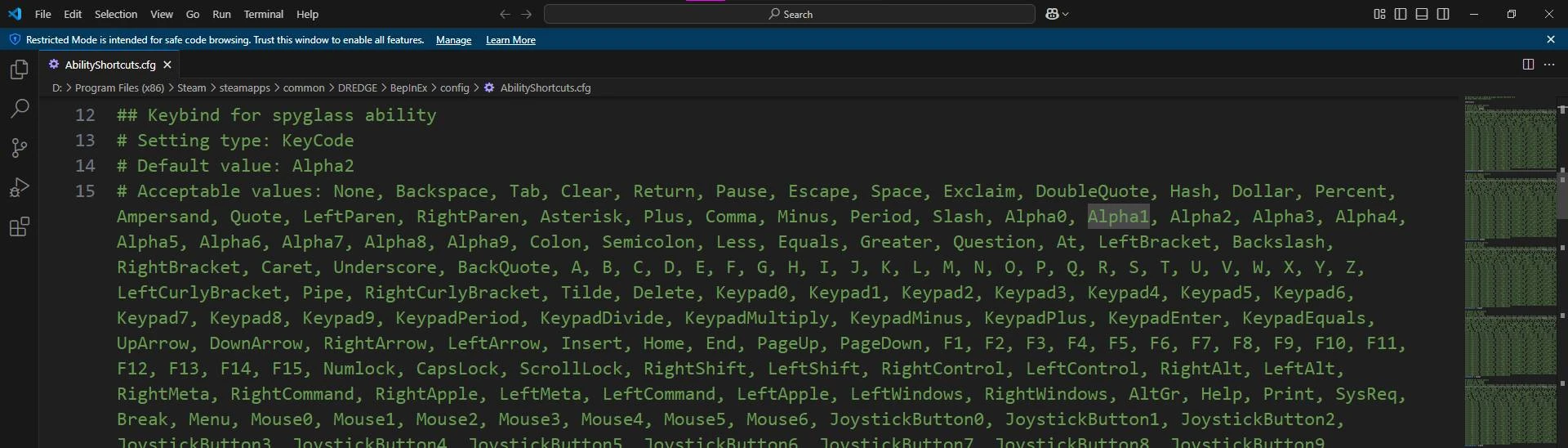This screenshot has height=448, width=1568.
Task: Open the Extensions view
Action: [20, 226]
